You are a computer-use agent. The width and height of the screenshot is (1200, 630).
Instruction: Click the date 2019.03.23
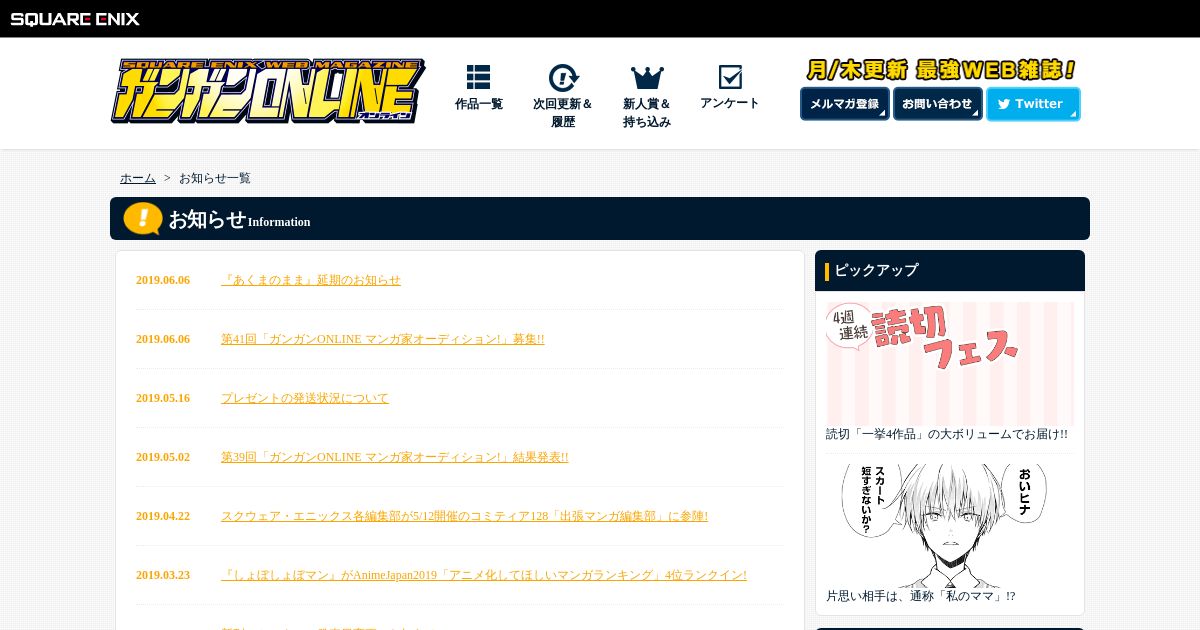click(x=163, y=575)
